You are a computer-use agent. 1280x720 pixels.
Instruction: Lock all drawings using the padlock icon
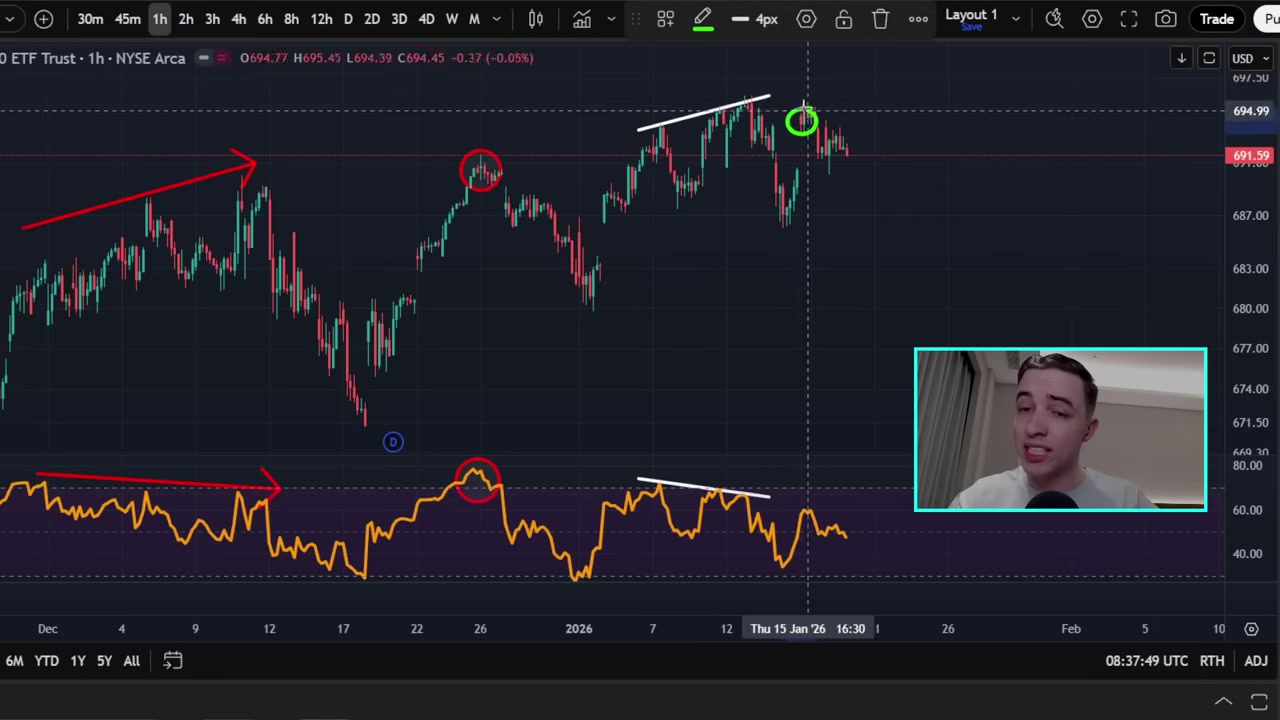(x=844, y=18)
